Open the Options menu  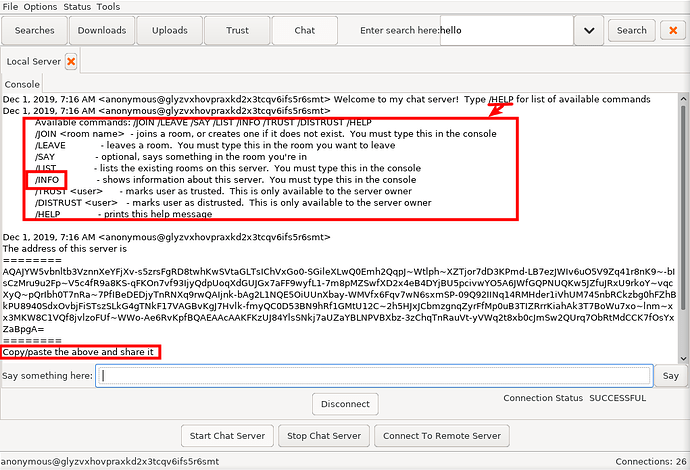point(41,7)
